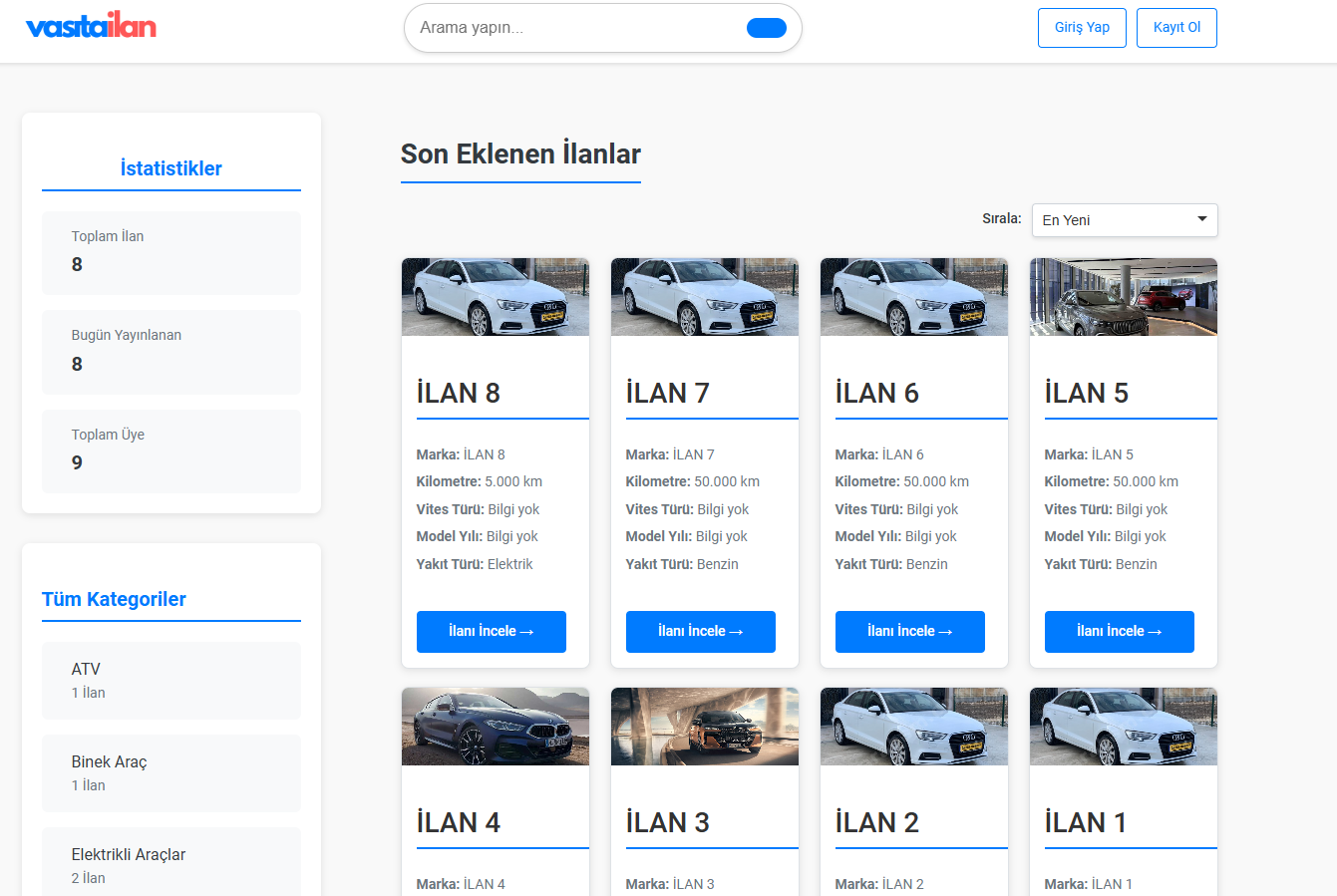Click 'Vites Türü: Bilgi yok' on İLAN 7
1337x896 pixels.
point(687,509)
